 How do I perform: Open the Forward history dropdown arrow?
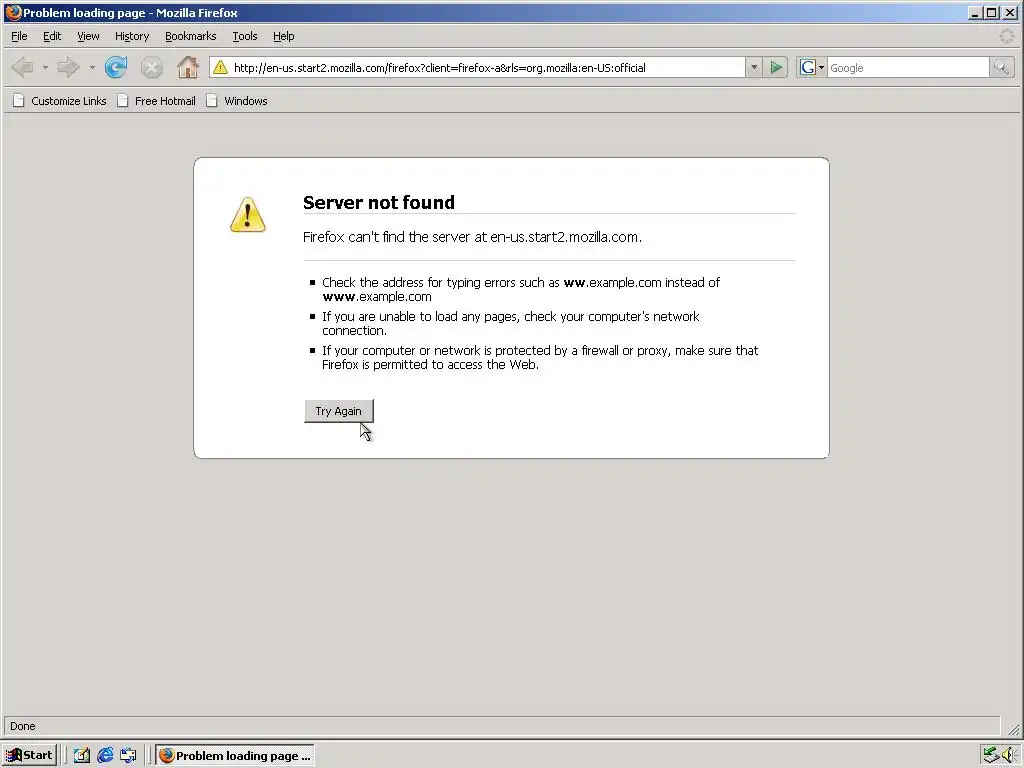(92, 67)
